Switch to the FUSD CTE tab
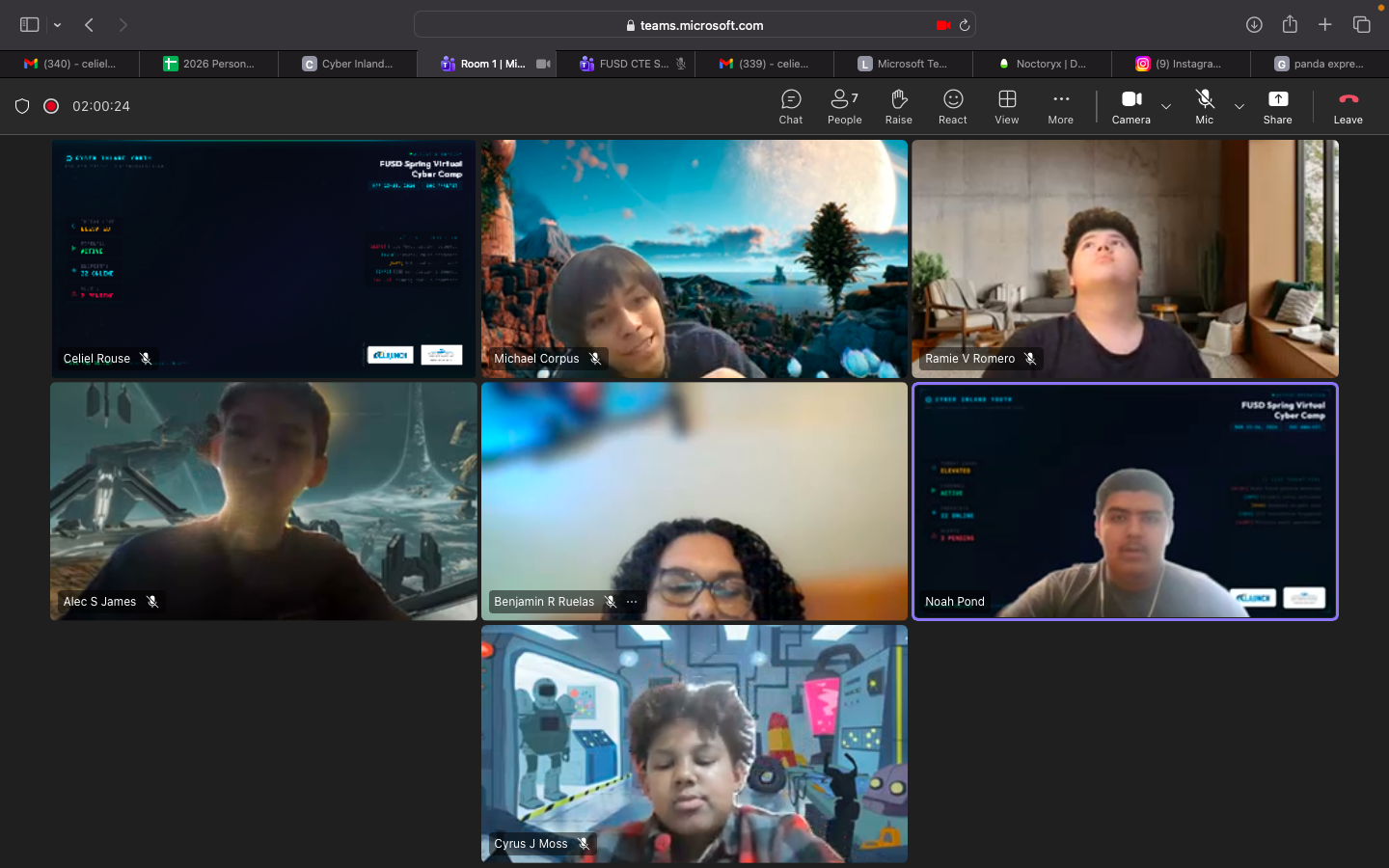1389x868 pixels. pyautogui.click(x=632, y=64)
